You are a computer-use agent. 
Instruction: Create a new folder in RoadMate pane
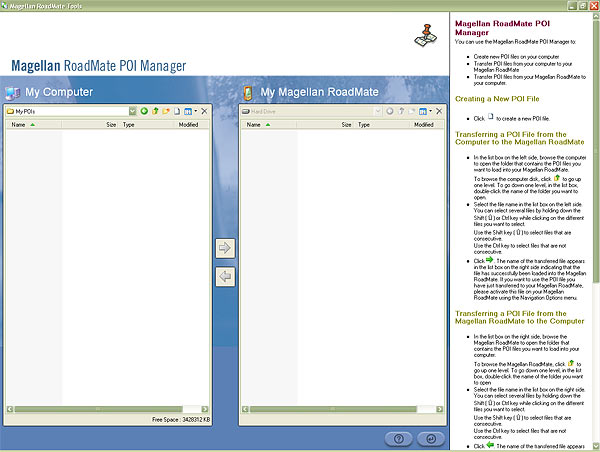[411, 111]
